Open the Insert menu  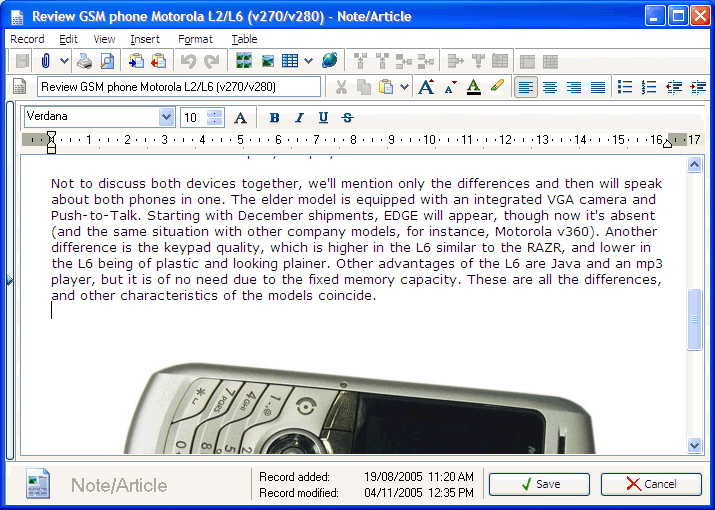tap(144, 39)
